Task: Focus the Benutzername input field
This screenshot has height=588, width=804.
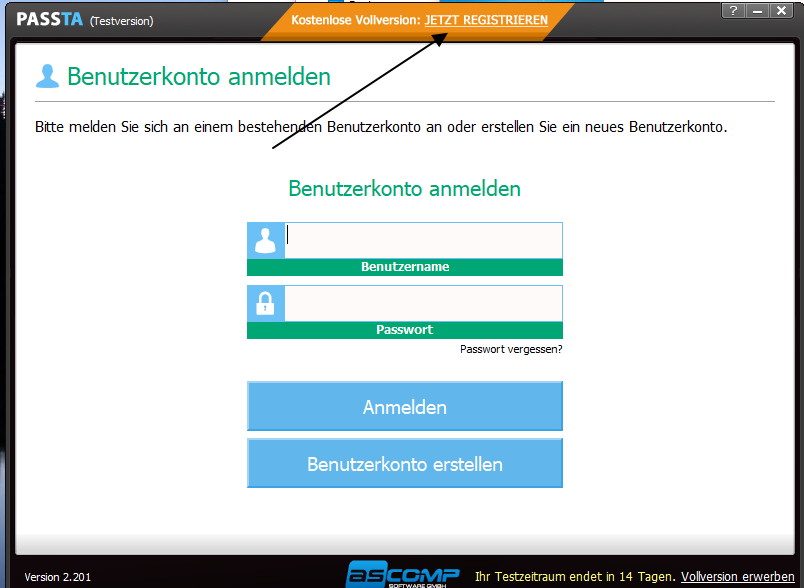Action: 424,240
